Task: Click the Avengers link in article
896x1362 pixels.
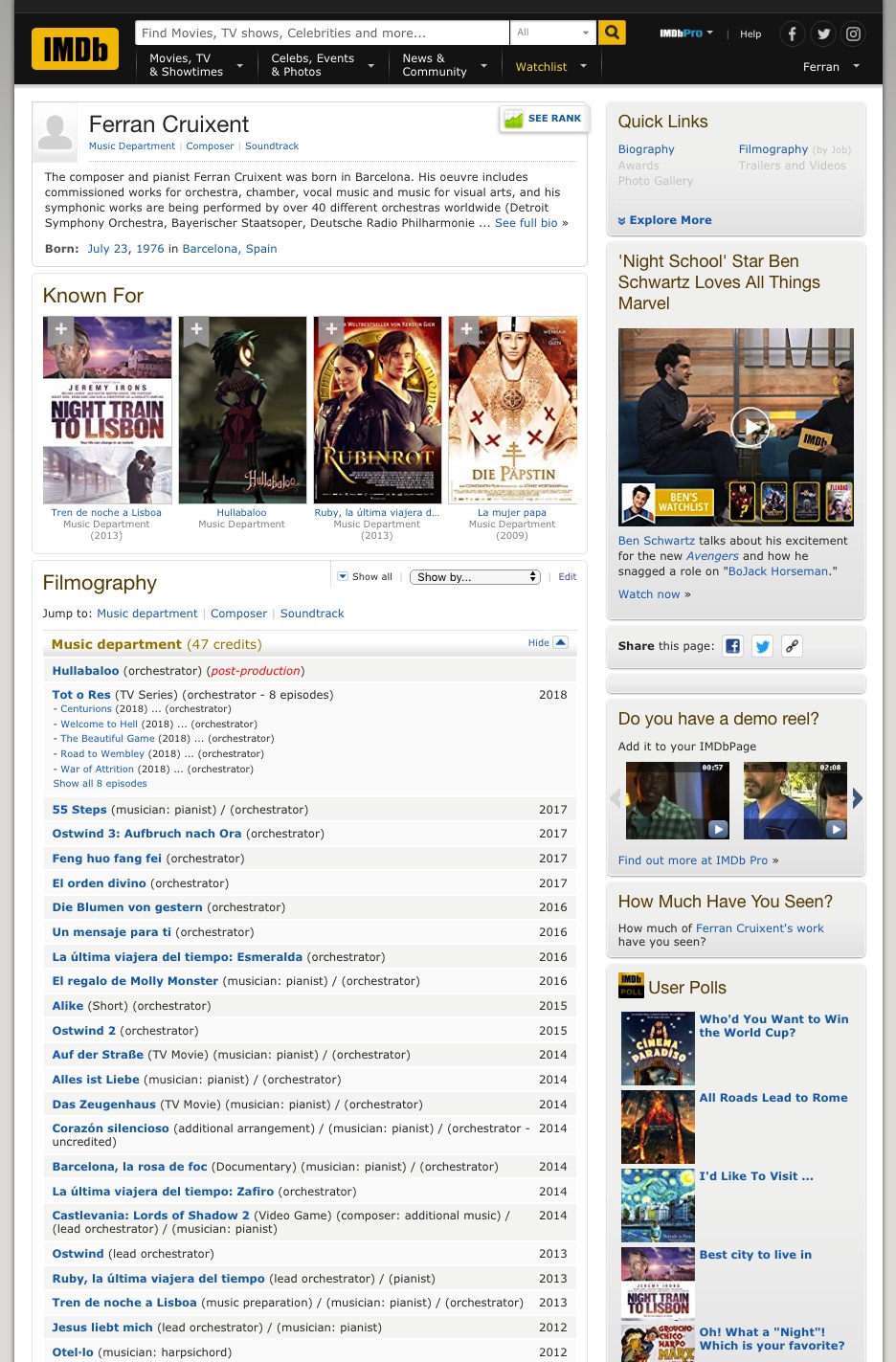Action: coord(712,556)
